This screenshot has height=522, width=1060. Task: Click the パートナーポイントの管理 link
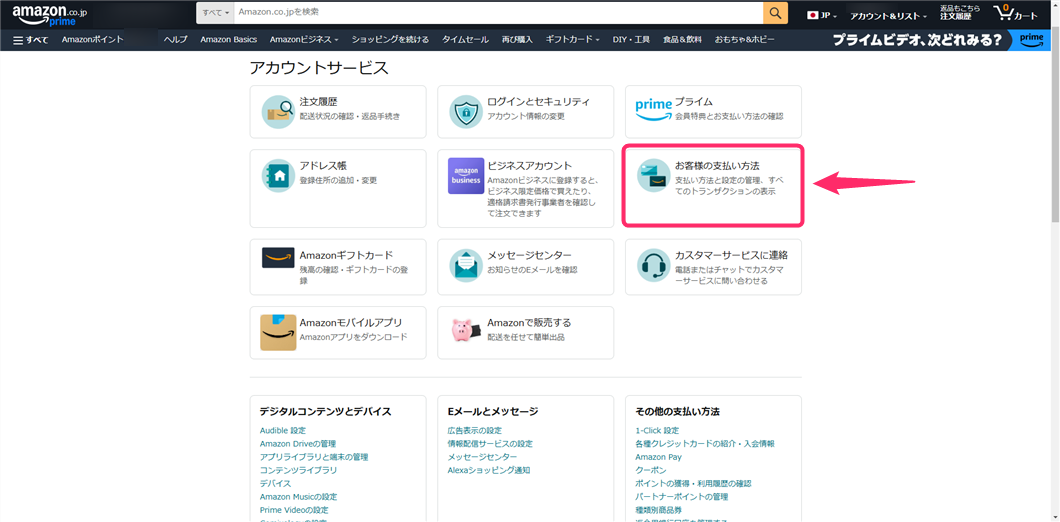click(x=681, y=497)
